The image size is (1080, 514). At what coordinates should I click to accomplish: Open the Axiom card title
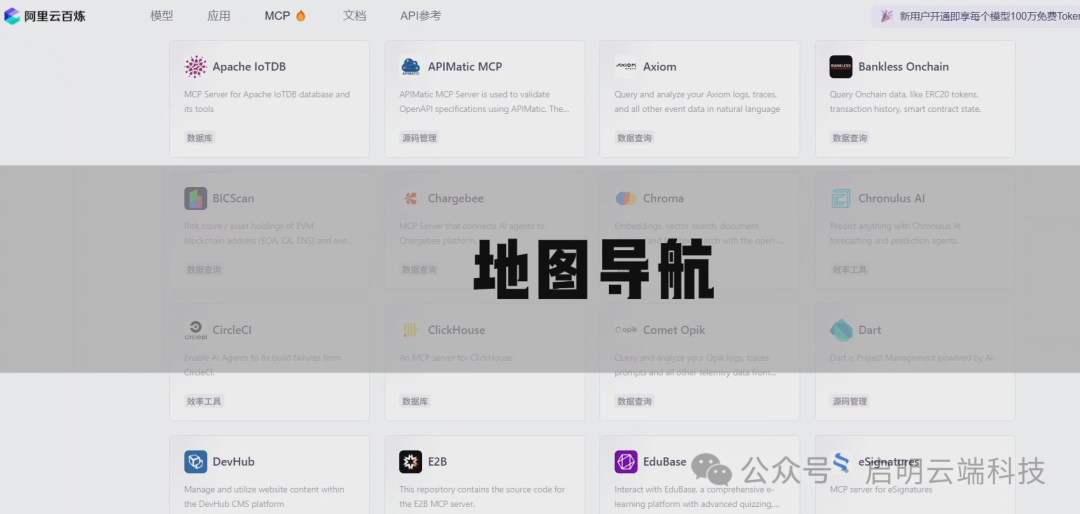point(660,67)
